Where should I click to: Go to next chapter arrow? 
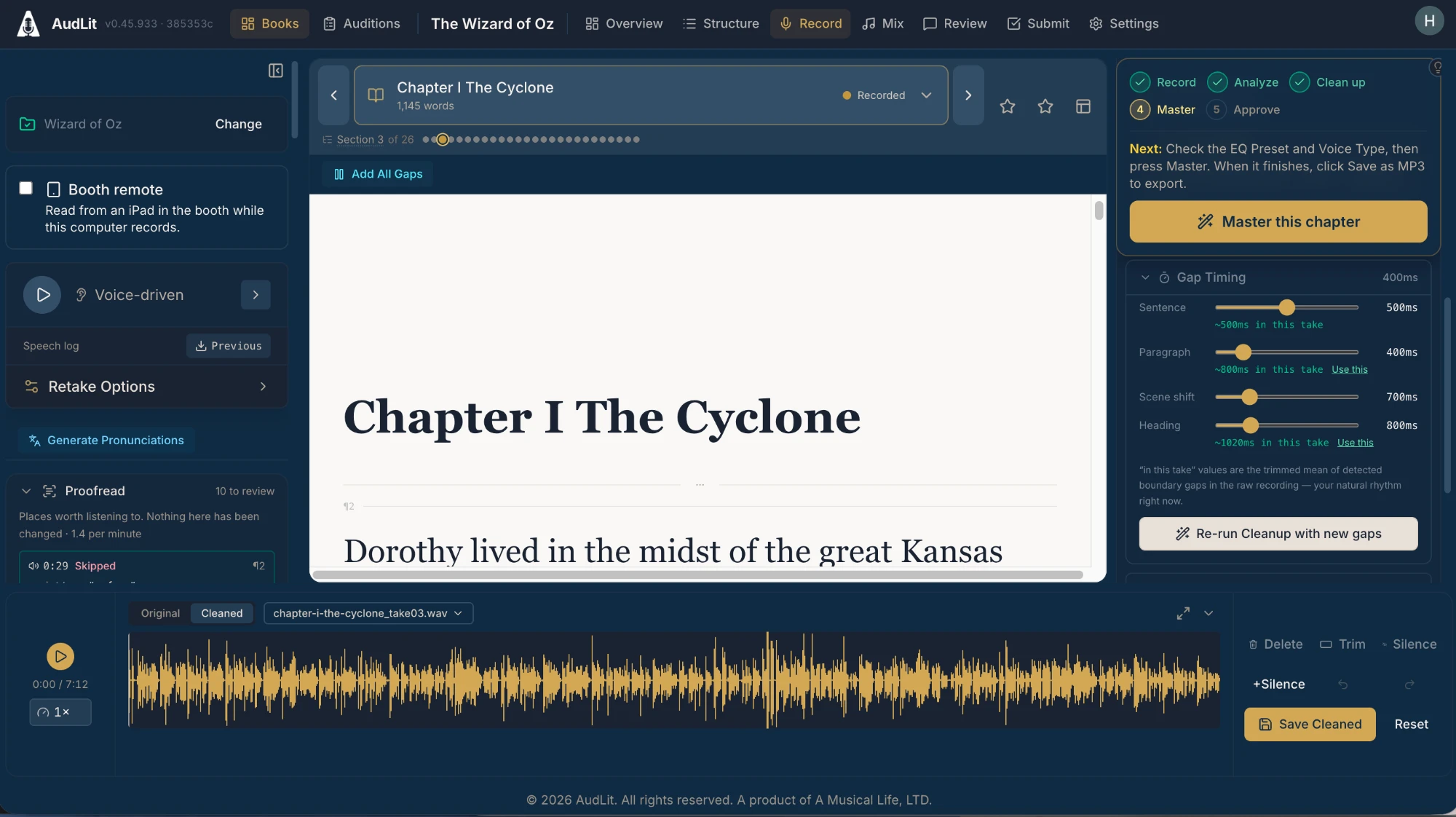(968, 95)
